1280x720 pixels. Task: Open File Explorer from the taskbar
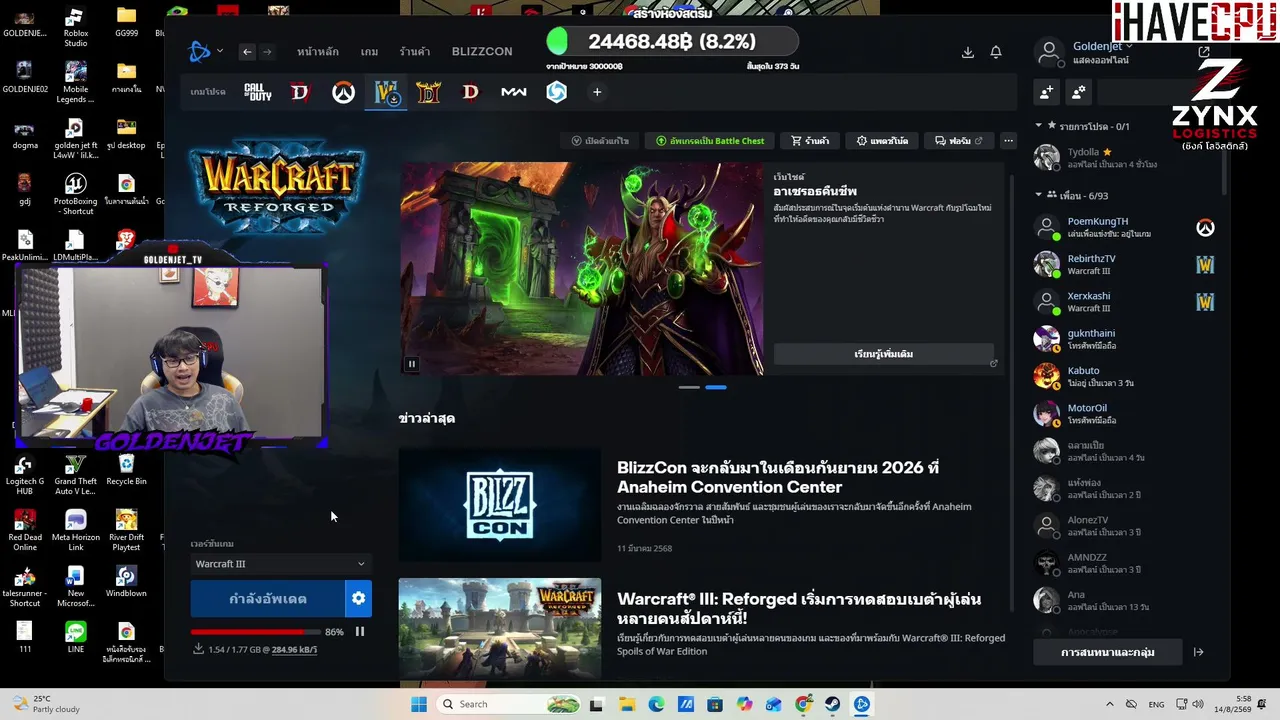pos(627,704)
